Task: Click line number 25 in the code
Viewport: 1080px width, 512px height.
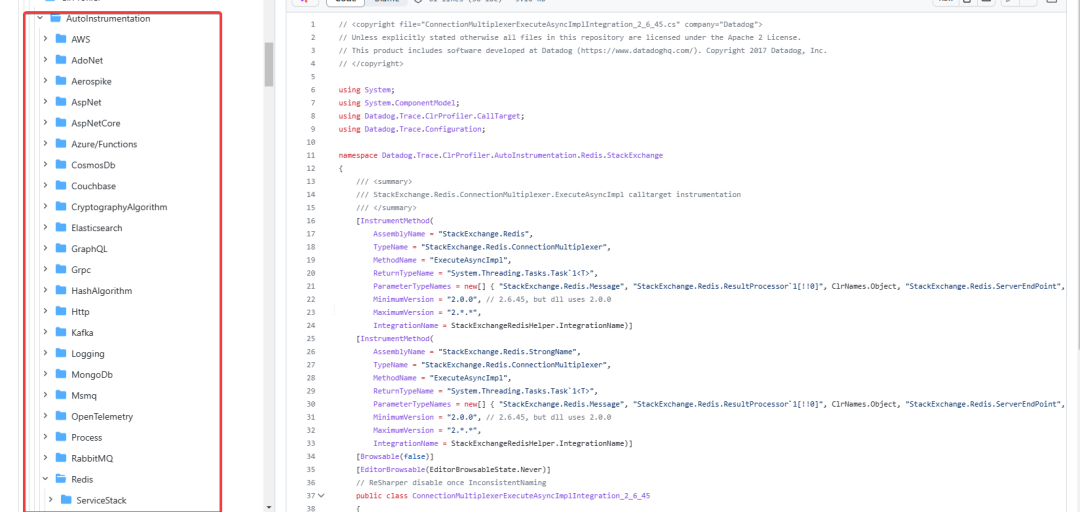Action: [311, 338]
